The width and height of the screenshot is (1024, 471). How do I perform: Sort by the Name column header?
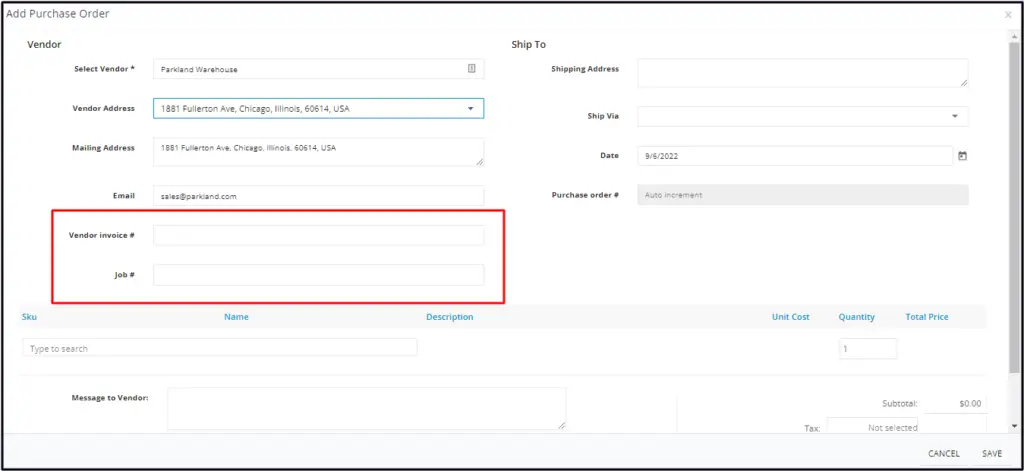[x=236, y=317]
